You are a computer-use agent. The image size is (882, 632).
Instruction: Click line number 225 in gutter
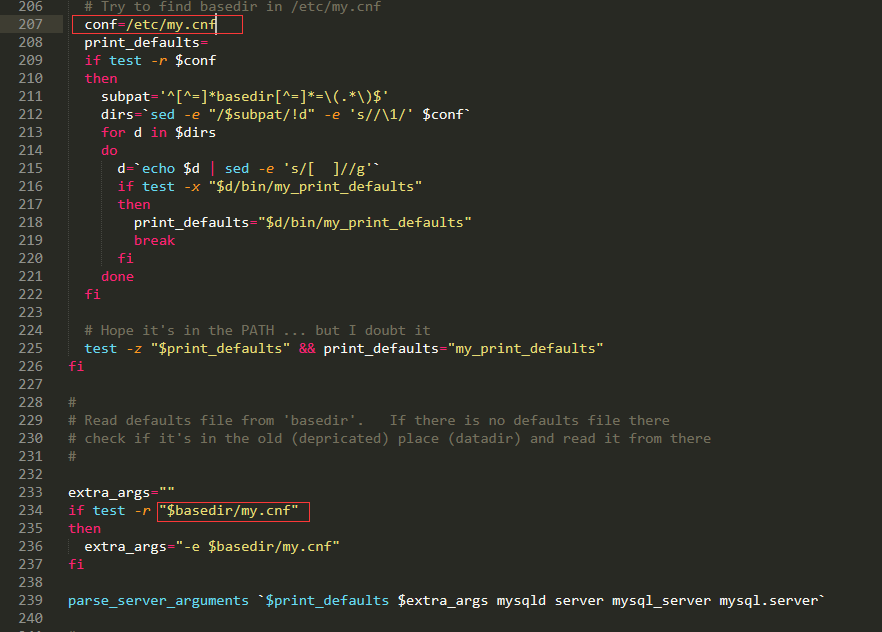30,348
